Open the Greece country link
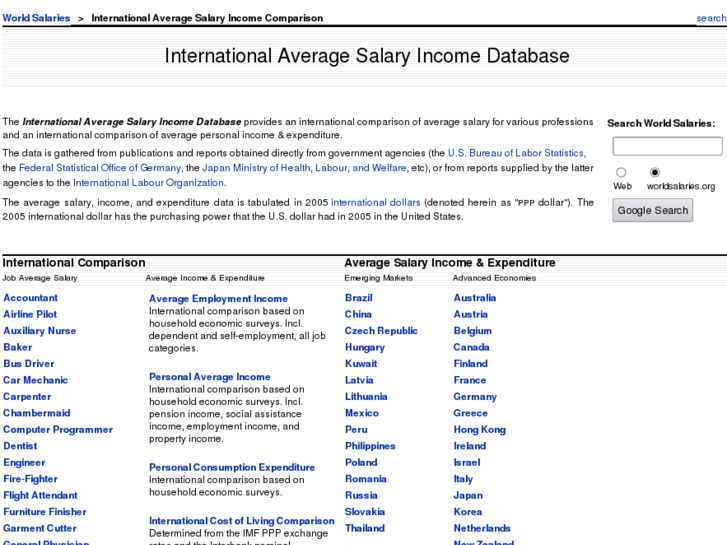This screenshot has width=727, height=545. click(x=471, y=413)
